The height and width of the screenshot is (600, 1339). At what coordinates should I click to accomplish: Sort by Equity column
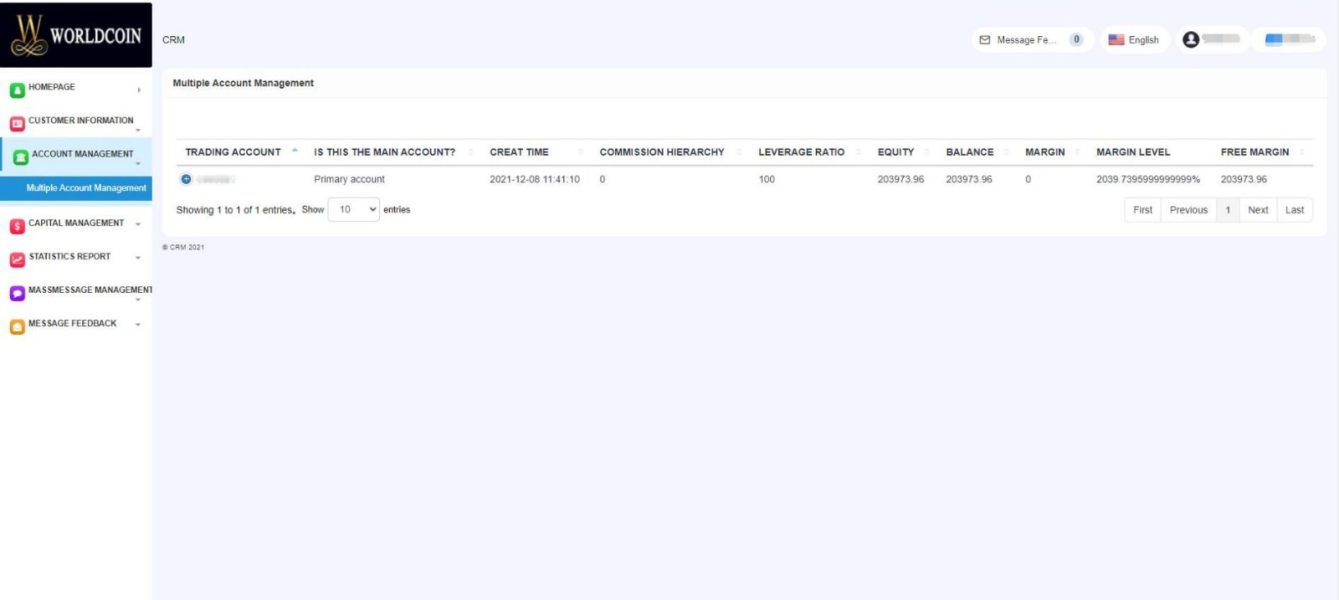pyautogui.click(x=904, y=152)
